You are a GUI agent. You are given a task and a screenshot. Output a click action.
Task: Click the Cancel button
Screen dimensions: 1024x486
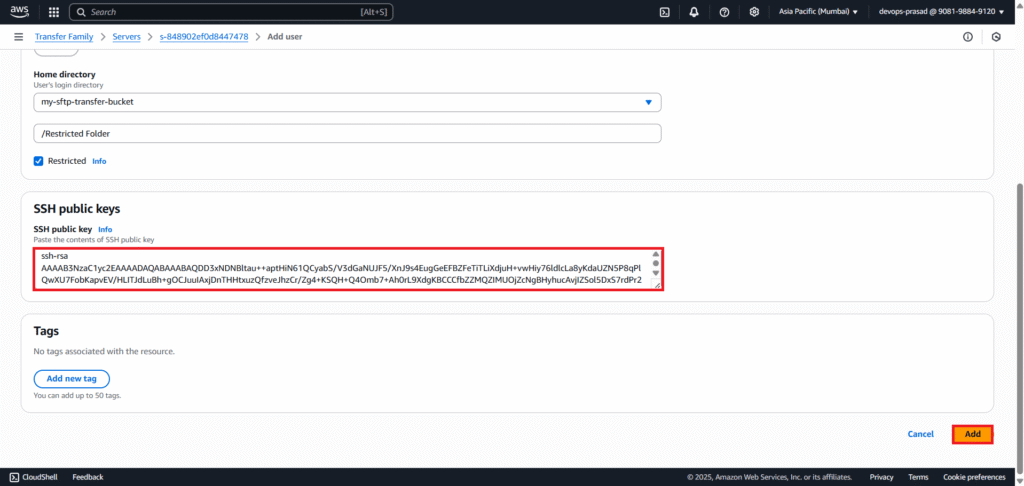pyautogui.click(x=920, y=434)
